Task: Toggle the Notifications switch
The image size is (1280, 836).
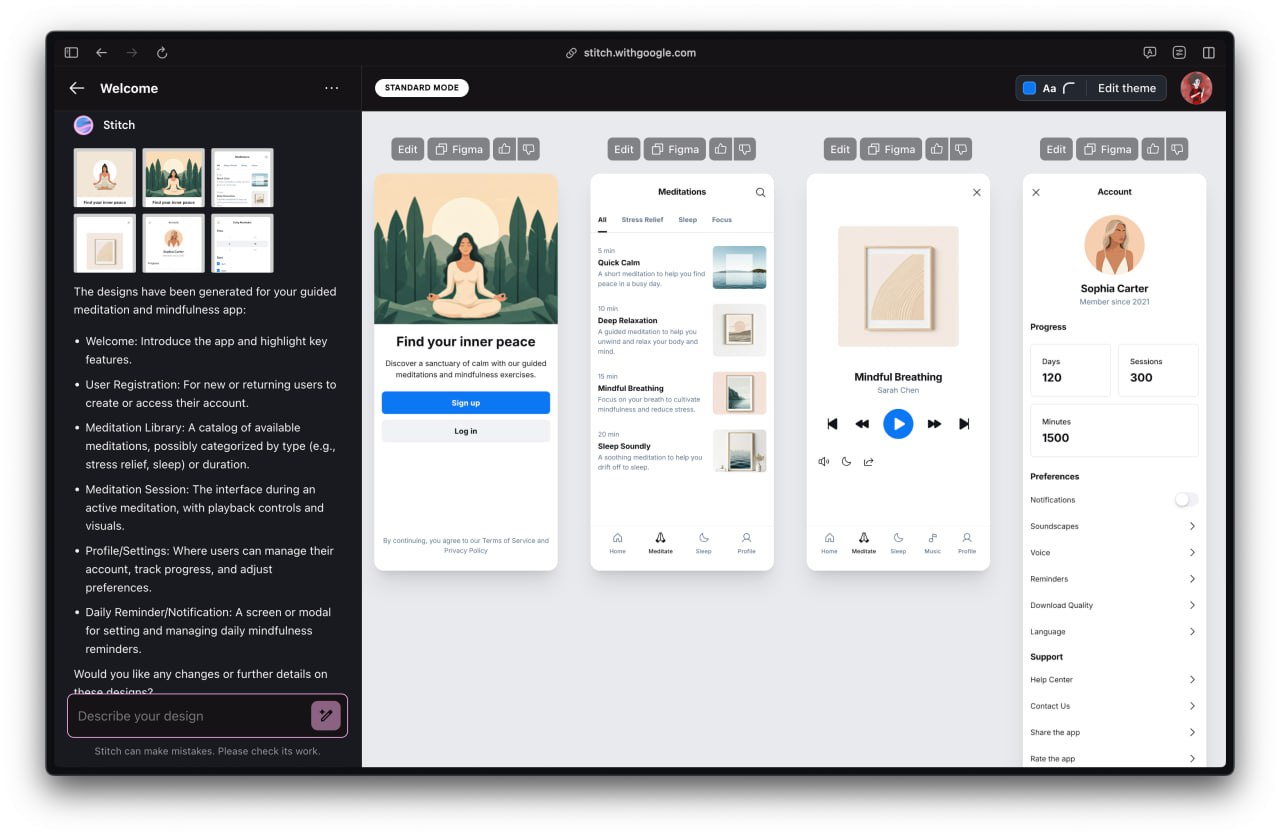Action: [x=1185, y=500]
